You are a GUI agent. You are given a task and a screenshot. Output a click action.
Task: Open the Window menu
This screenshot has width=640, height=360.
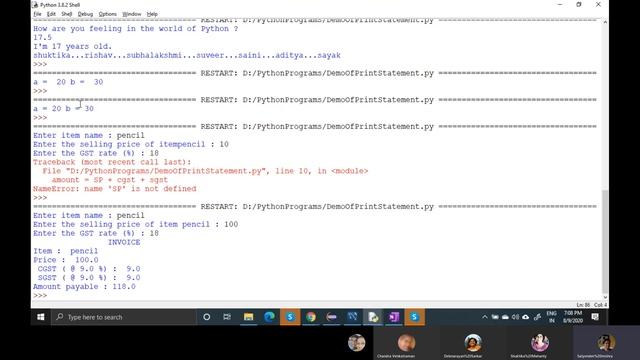(x=132, y=14)
